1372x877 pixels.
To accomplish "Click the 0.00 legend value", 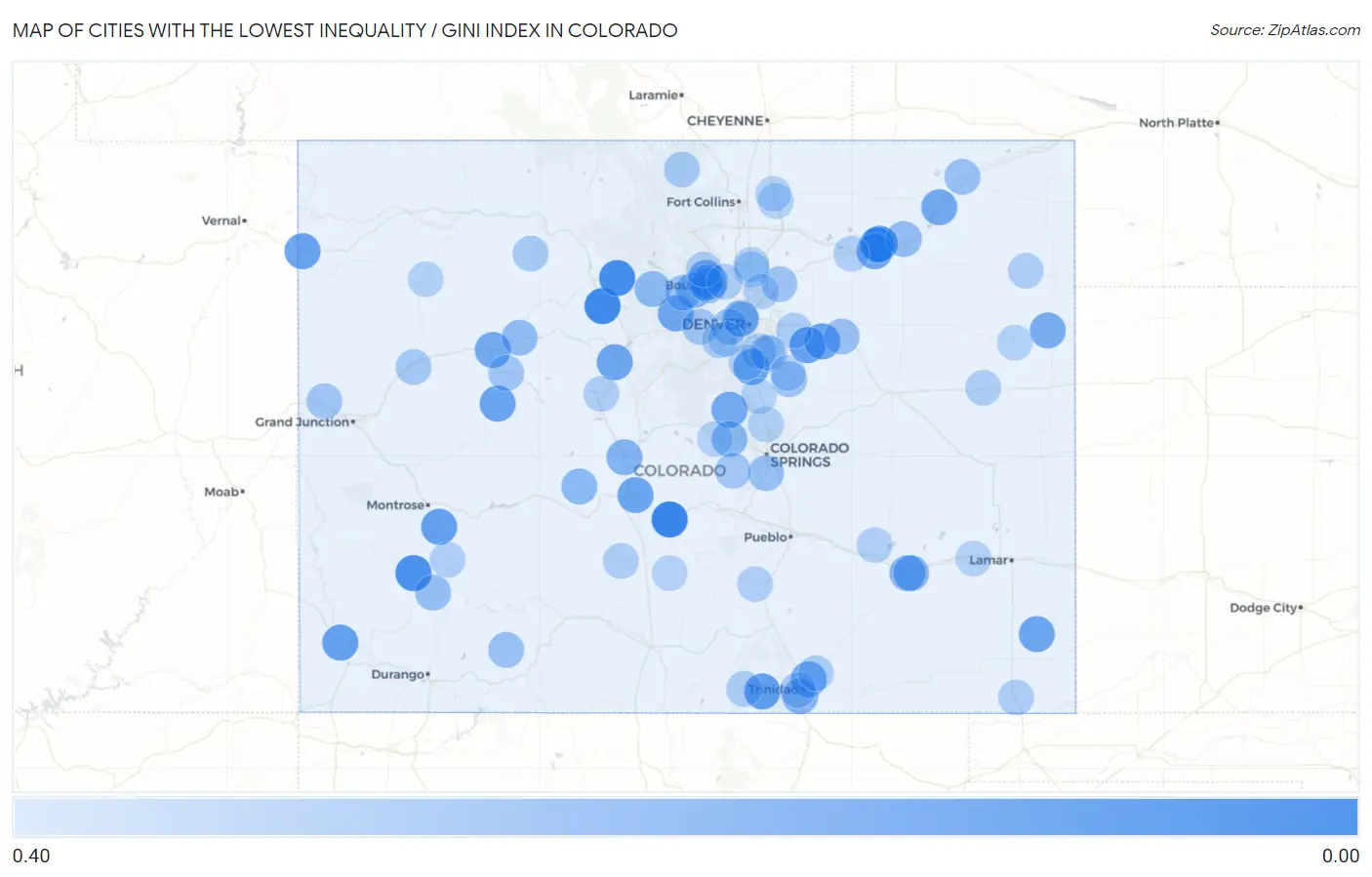I will [1340, 856].
